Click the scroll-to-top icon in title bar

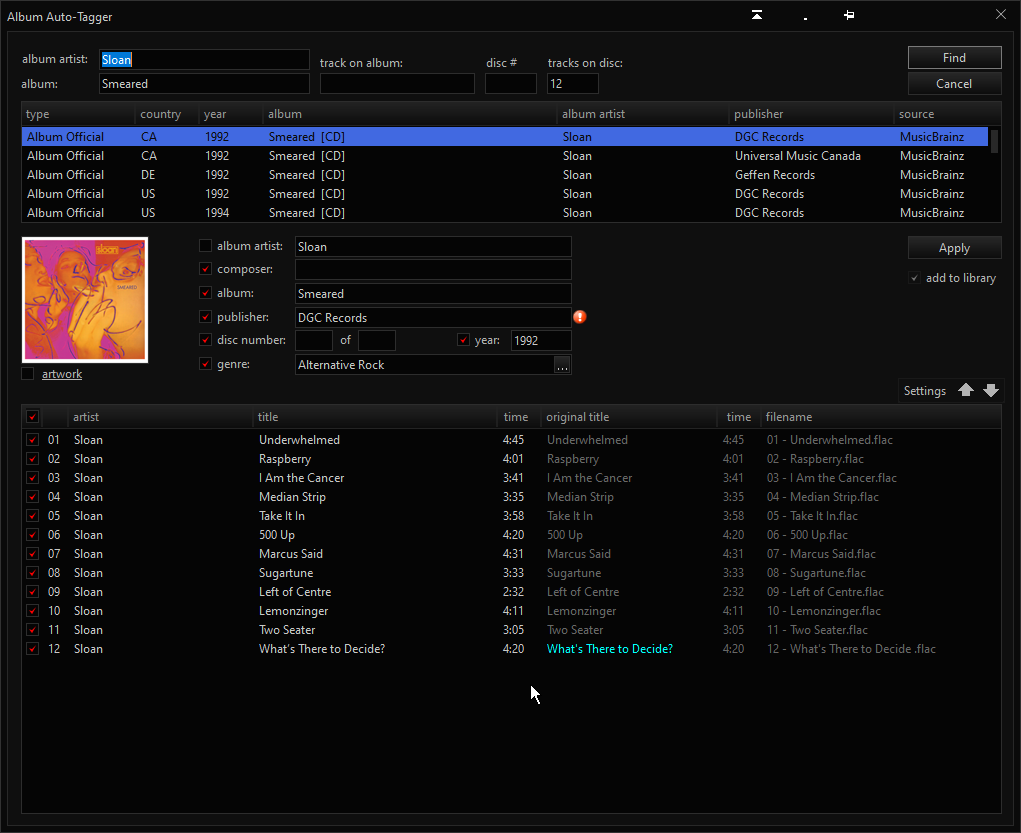(757, 15)
